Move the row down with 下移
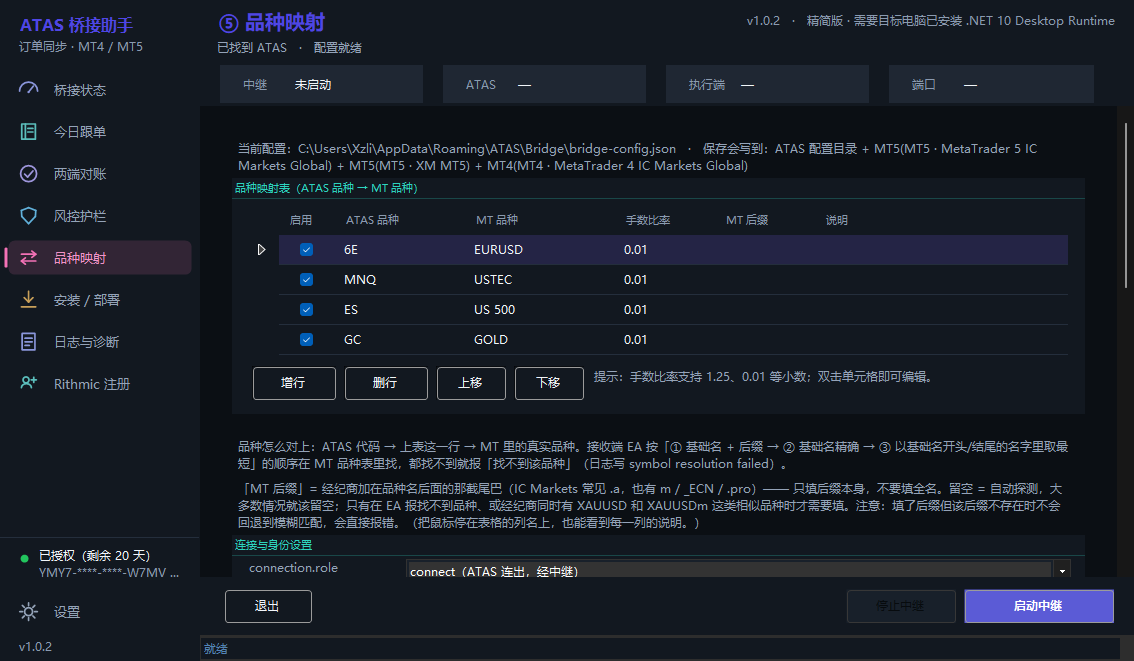The width and height of the screenshot is (1134, 661). (x=549, y=383)
